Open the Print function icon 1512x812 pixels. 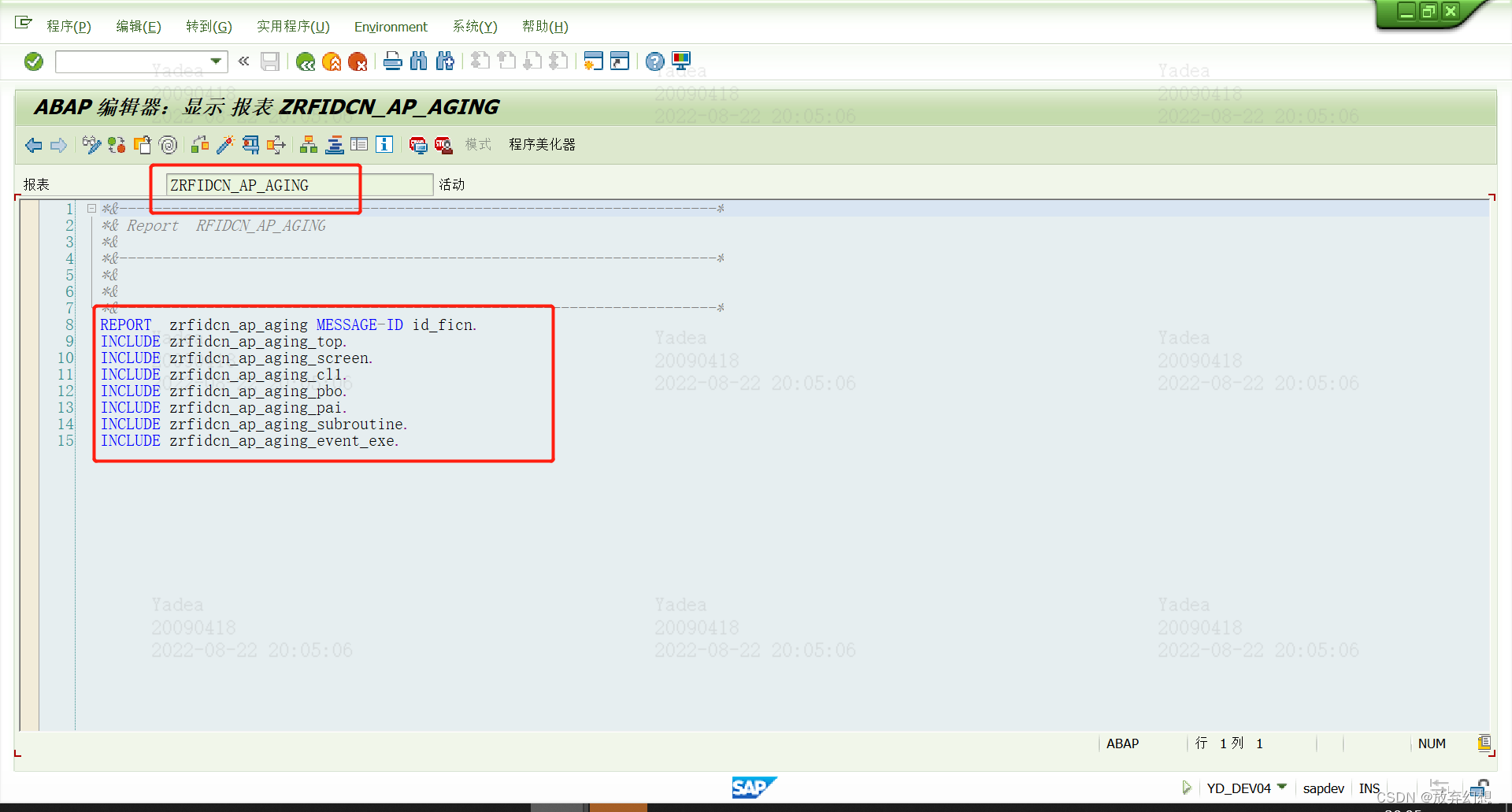(393, 61)
